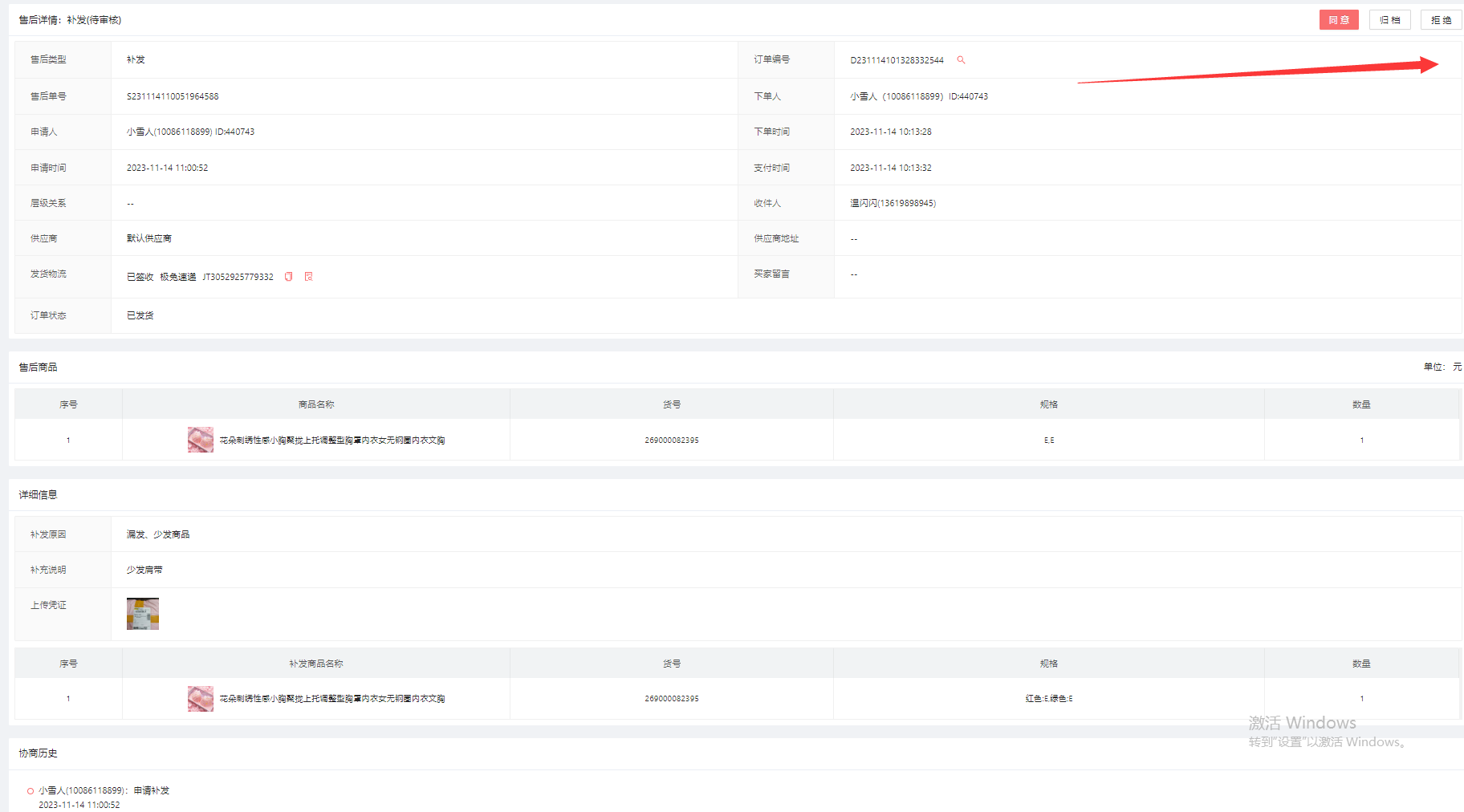
Task: Click the product name in 补发商品 row
Action: point(332,699)
